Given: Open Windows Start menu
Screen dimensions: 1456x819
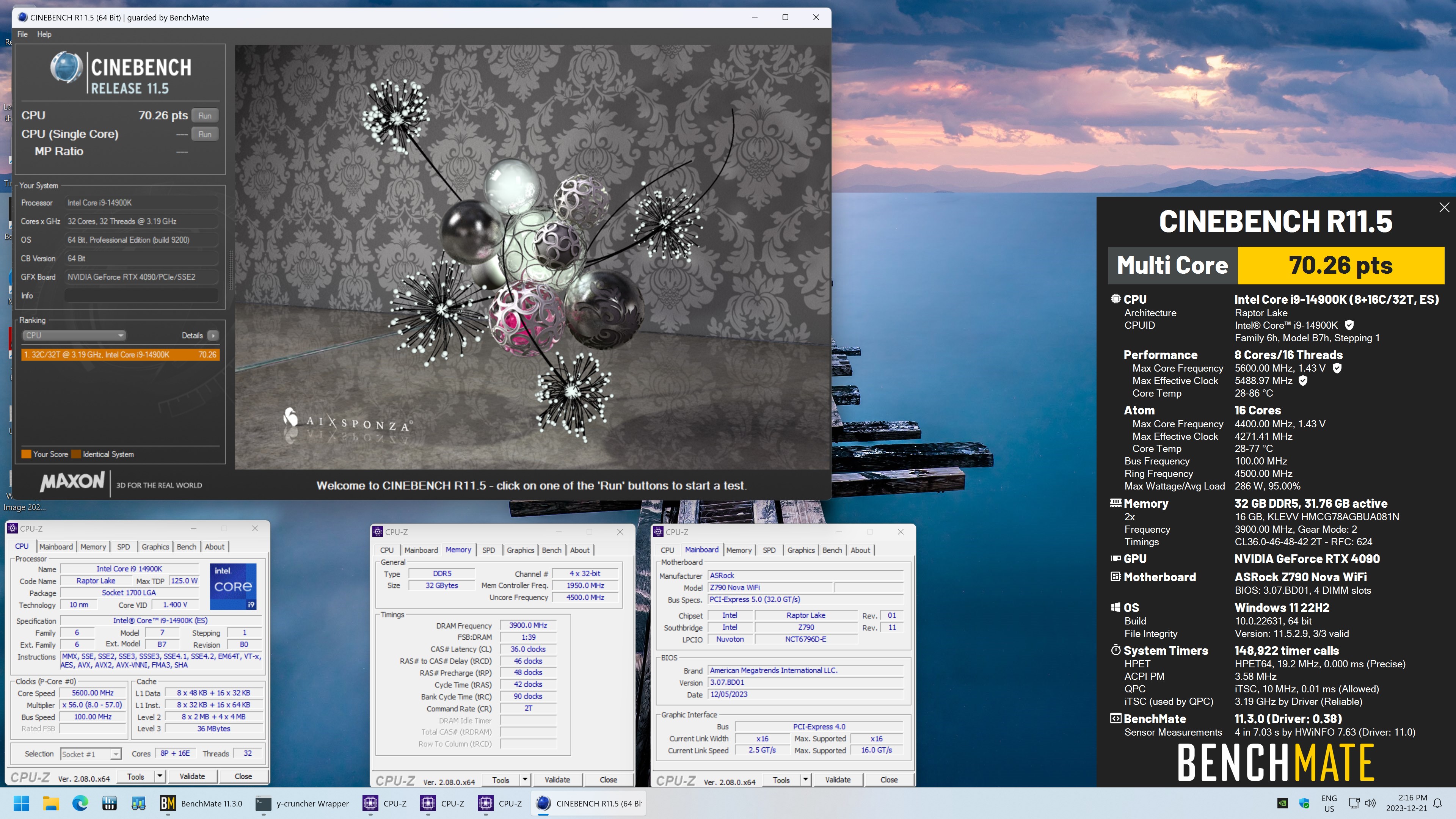Looking at the screenshot, I should pyautogui.click(x=22, y=803).
